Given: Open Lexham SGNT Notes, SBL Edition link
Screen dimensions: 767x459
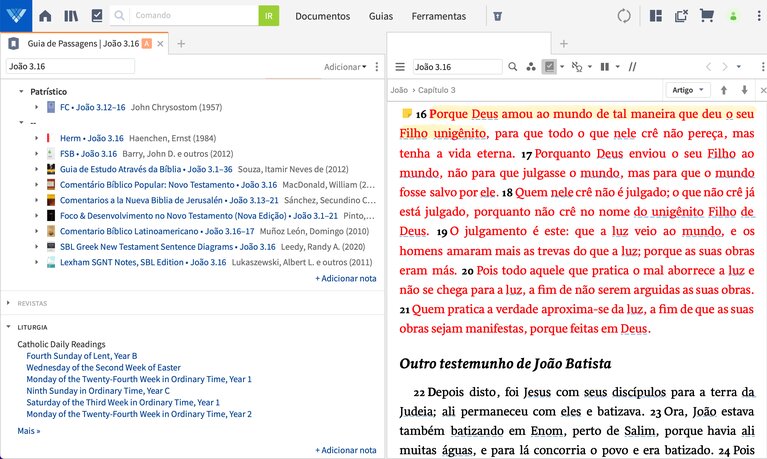Looking at the screenshot, I should (x=143, y=262).
